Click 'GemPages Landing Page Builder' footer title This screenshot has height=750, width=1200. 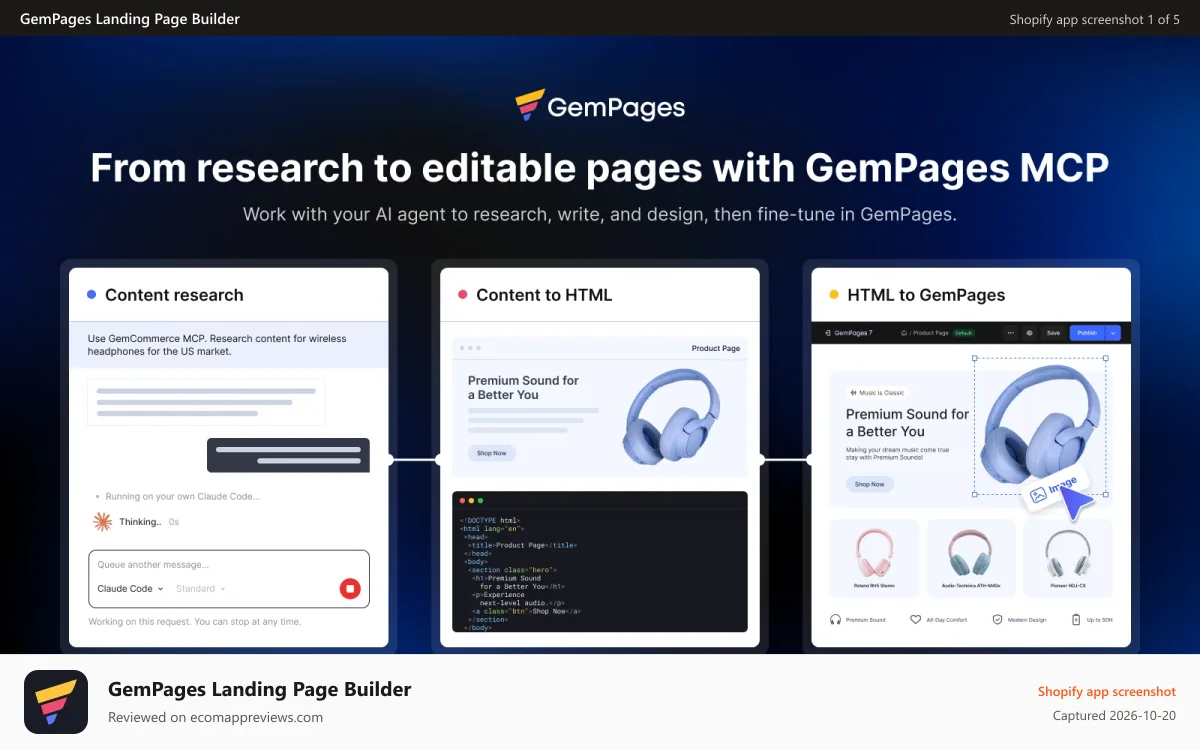point(260,689)
